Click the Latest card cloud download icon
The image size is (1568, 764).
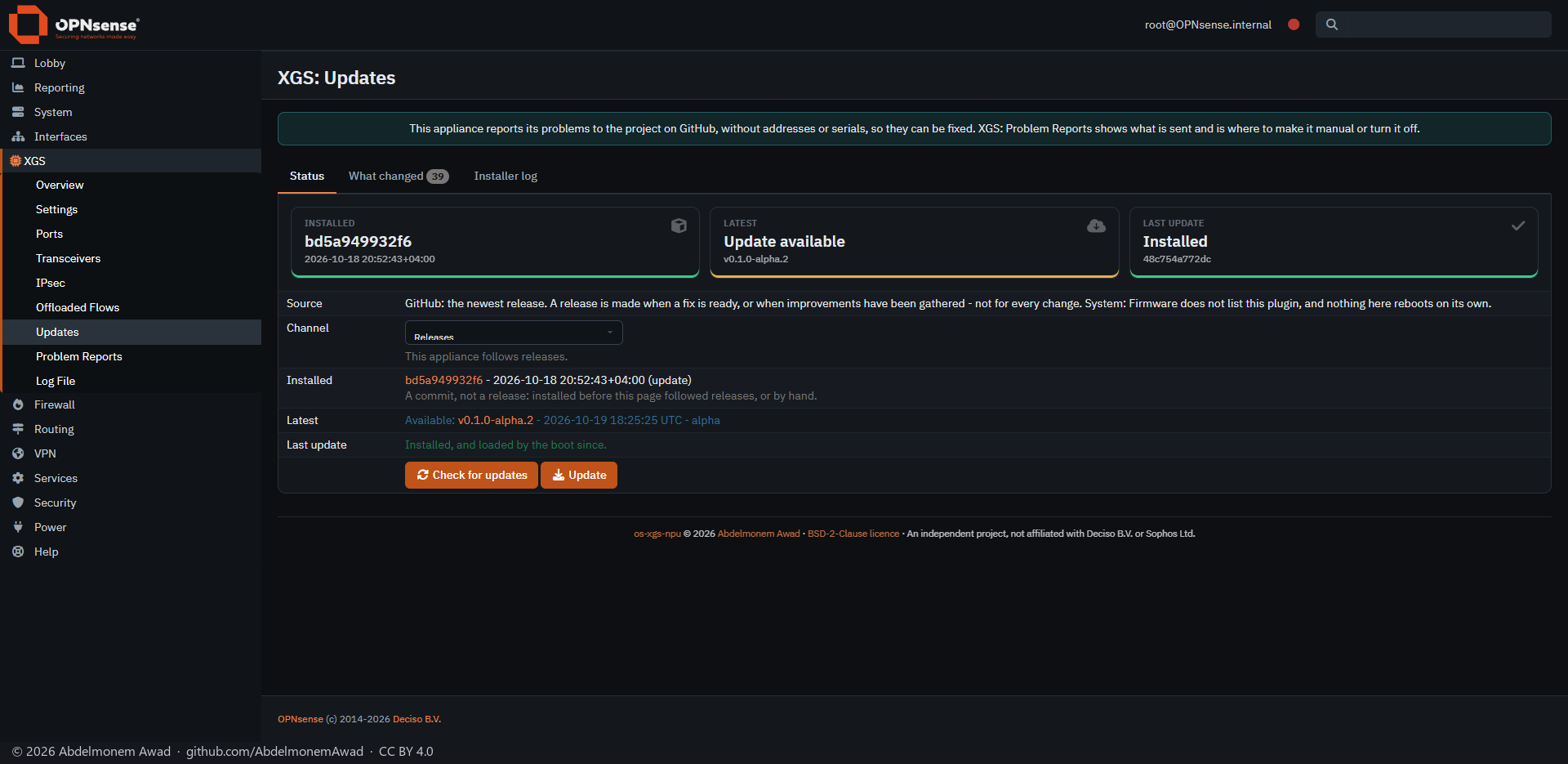(x=1096, y=226)
